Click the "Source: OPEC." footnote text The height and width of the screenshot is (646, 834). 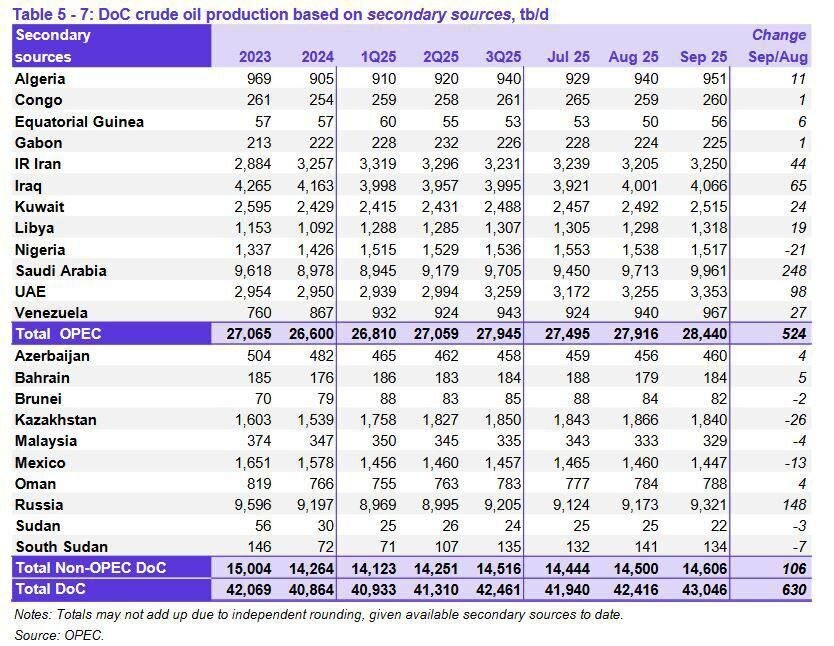click(x=59, y=635)
